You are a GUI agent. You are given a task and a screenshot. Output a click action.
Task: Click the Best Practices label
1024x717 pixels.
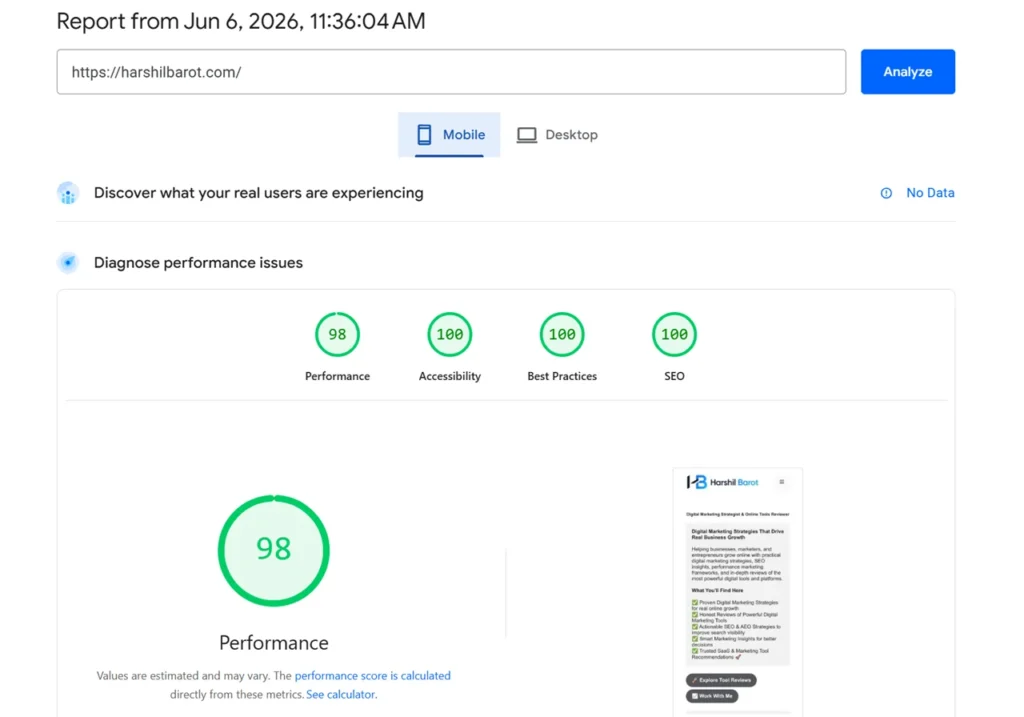(x=562, y=376)
